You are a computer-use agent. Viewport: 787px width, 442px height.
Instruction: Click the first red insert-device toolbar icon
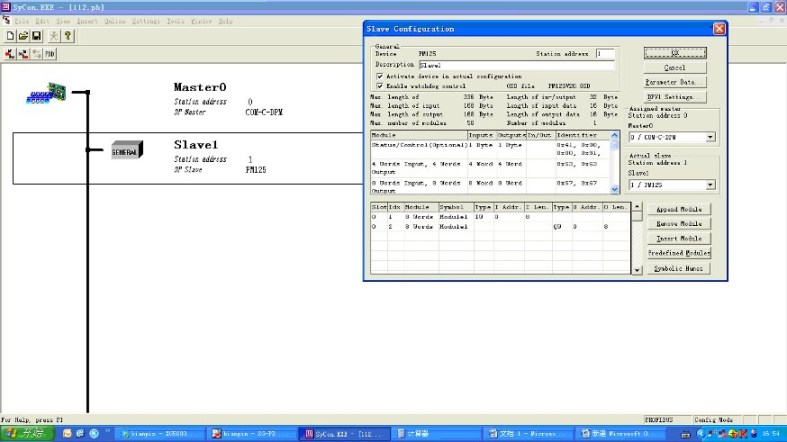click(9, 53)
